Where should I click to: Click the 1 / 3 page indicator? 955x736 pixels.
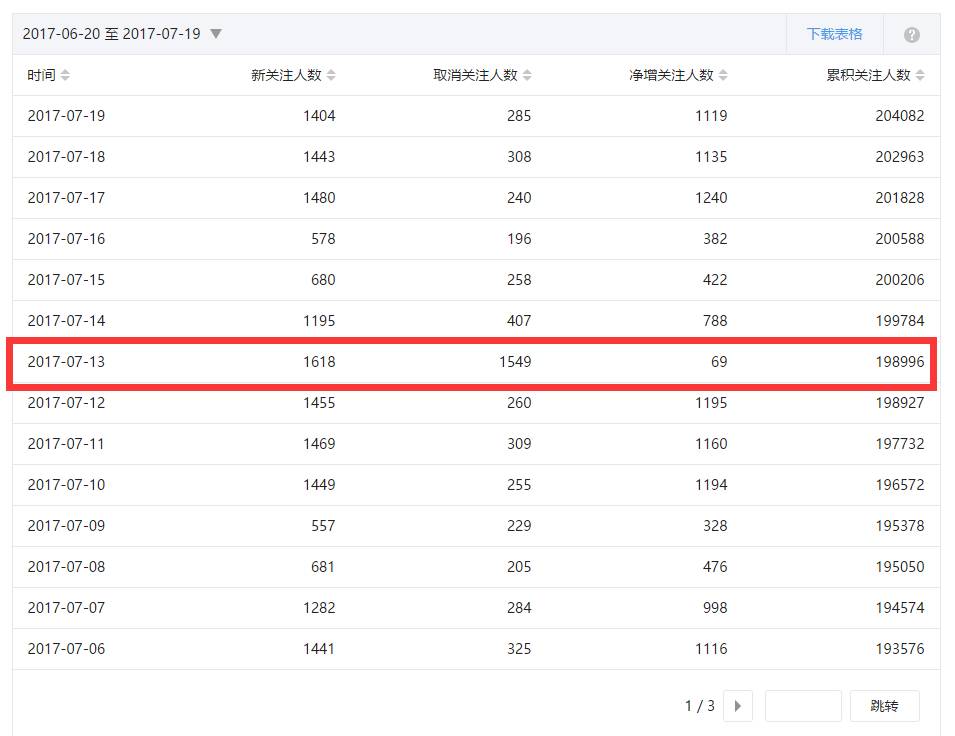[699, 706]
